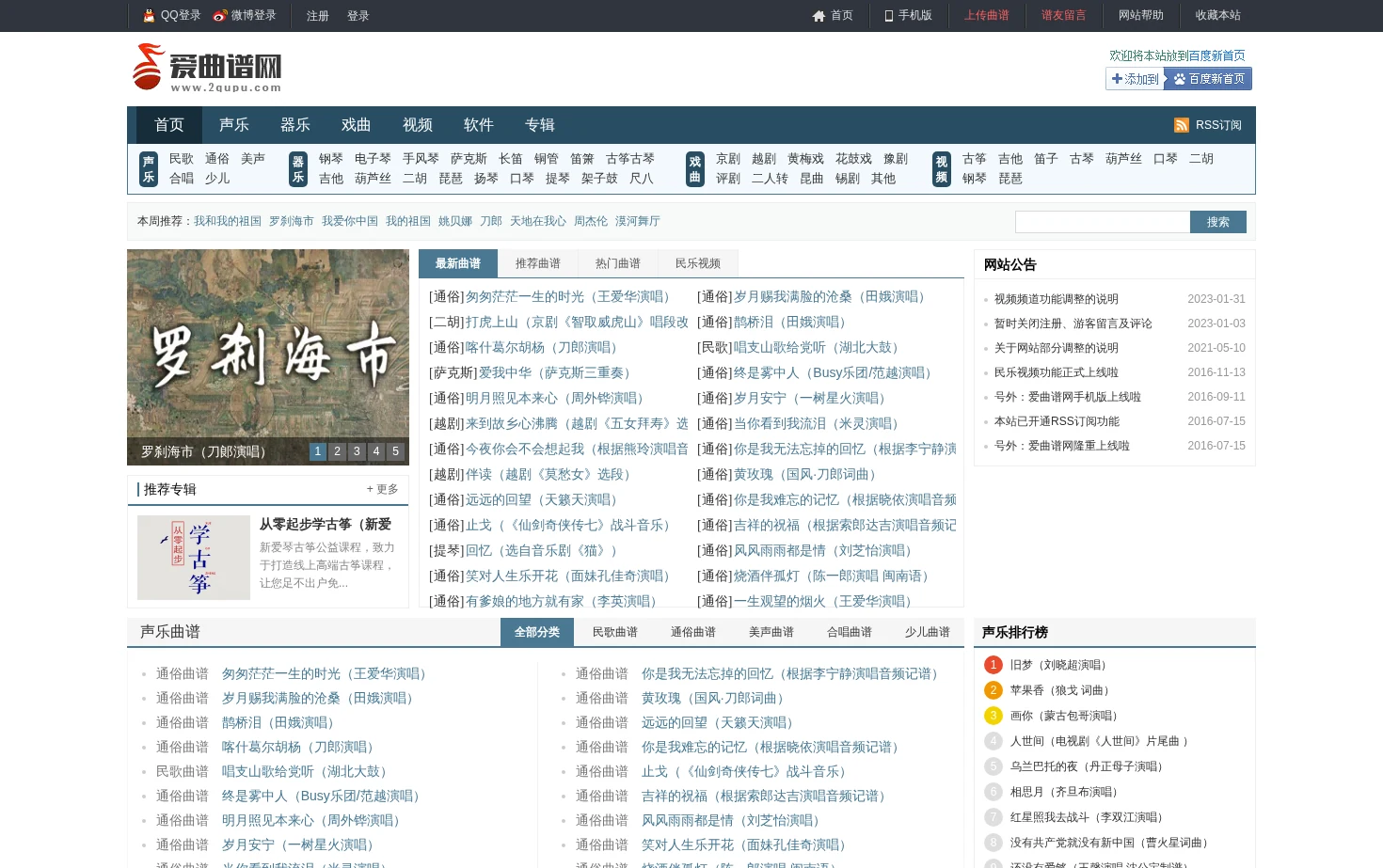The image size is (1383, 868).
Task: Open 葫芦丝 under 视频 submenu
Action: 1123,159
